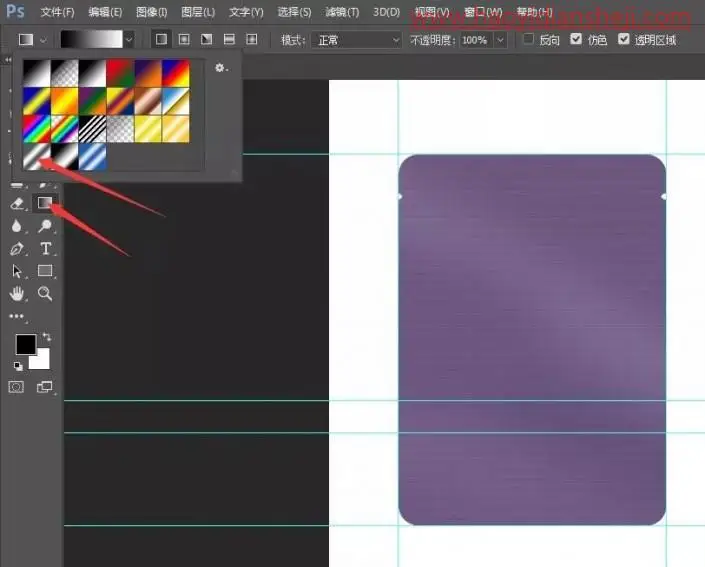Select the Blur (droplet) tool

17,226
